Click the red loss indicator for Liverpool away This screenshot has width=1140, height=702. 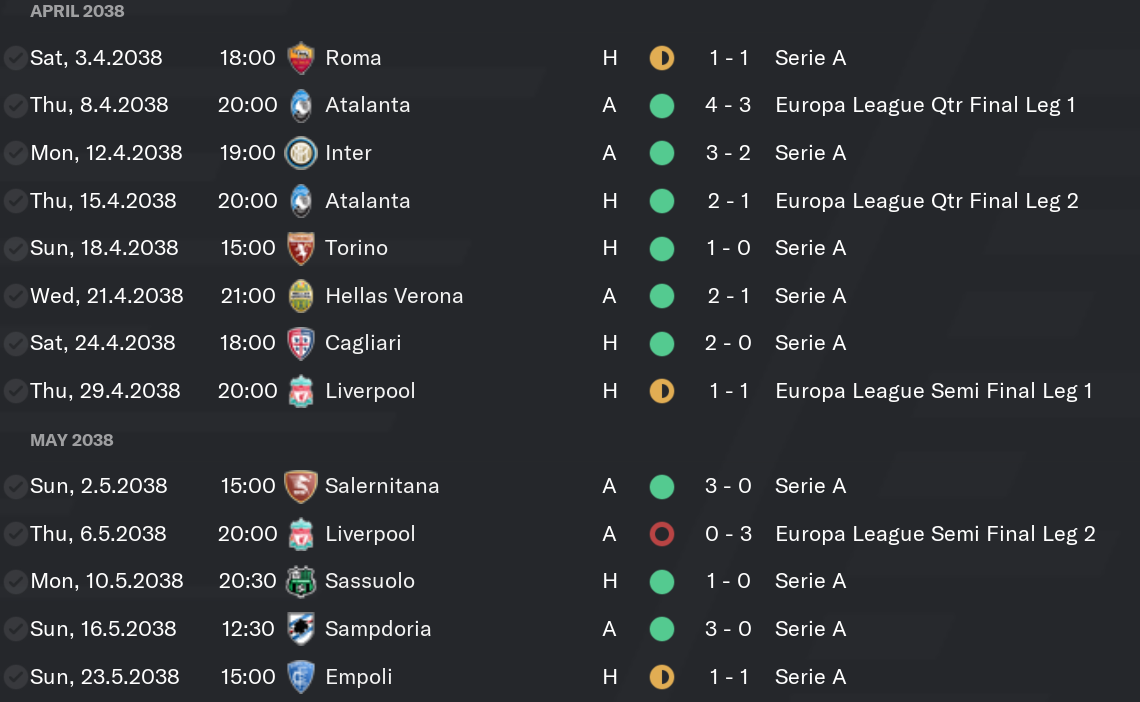coord(662,534)
